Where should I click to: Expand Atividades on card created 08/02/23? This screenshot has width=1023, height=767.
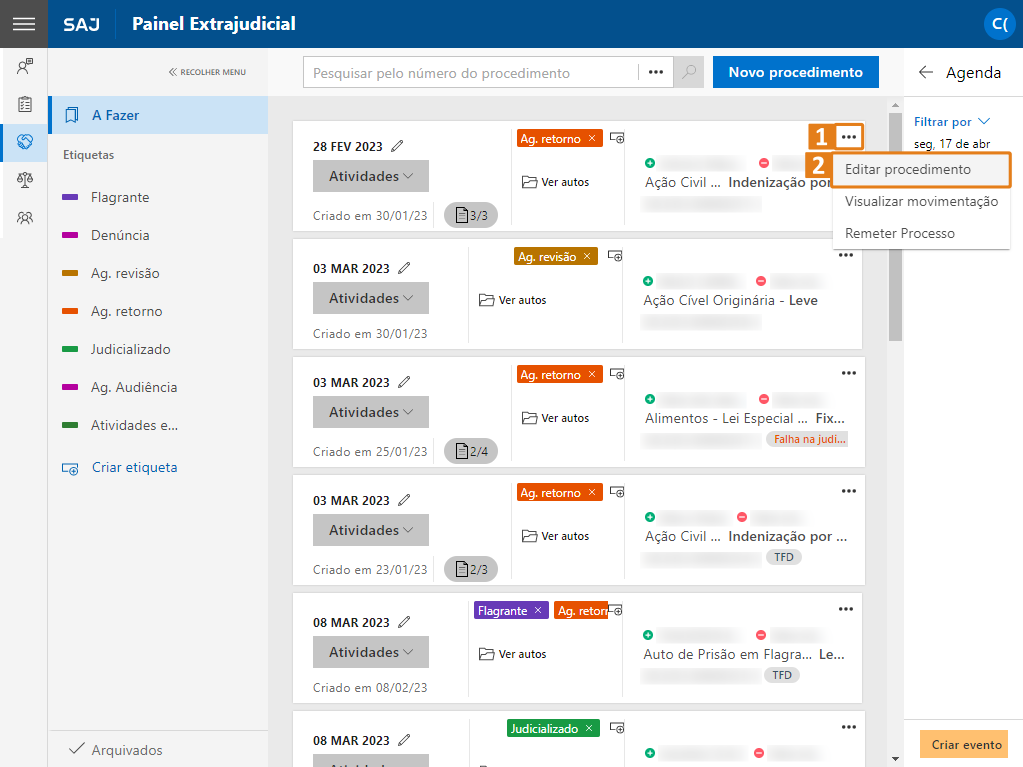pyautogui.click(x=371, y=652)
